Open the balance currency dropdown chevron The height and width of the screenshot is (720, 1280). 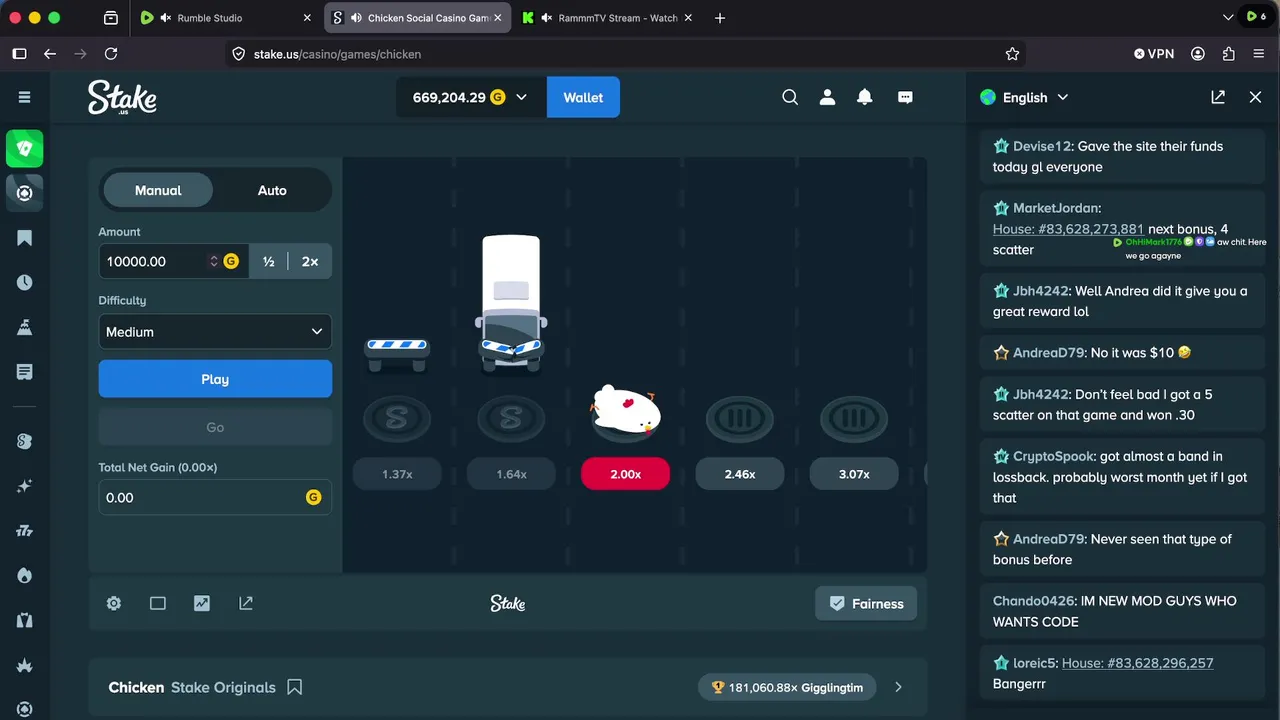coord(521,97)
